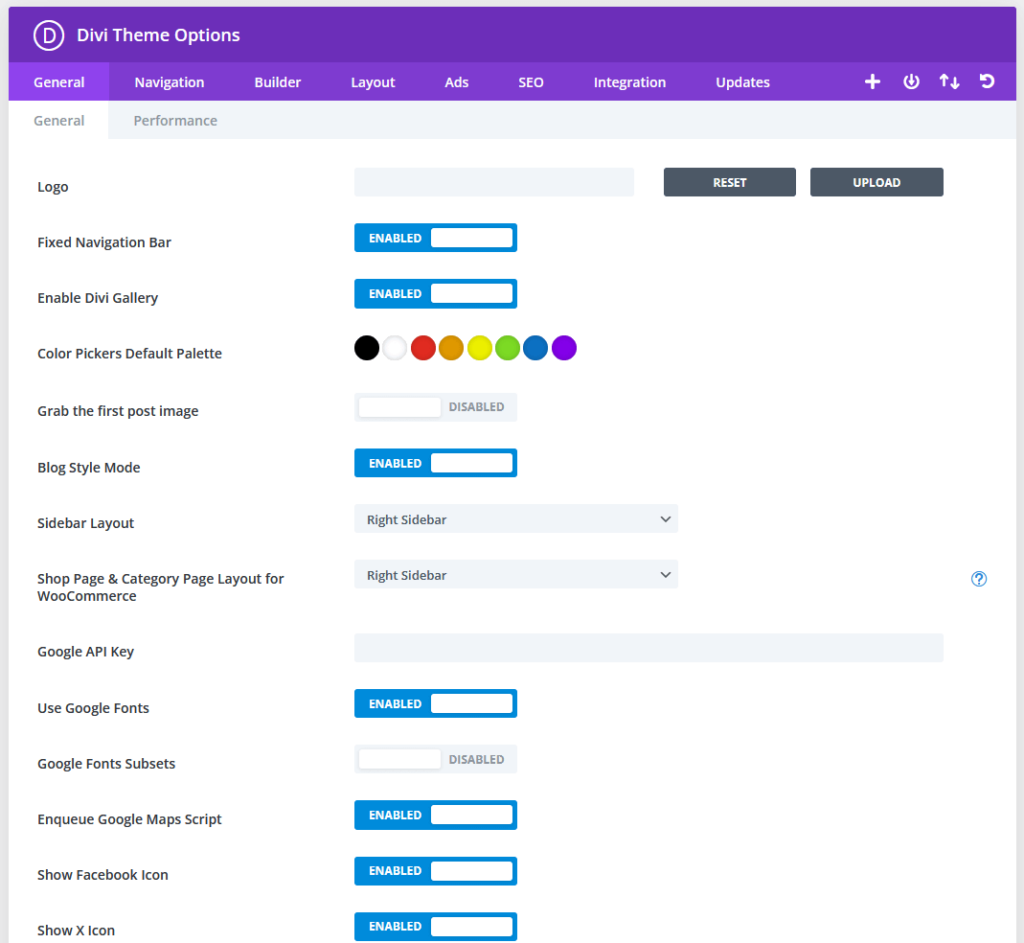The width and height of the screenshot is (1024, 943).
Task: Select the Performance sub-tab
Action: (175, 121)
